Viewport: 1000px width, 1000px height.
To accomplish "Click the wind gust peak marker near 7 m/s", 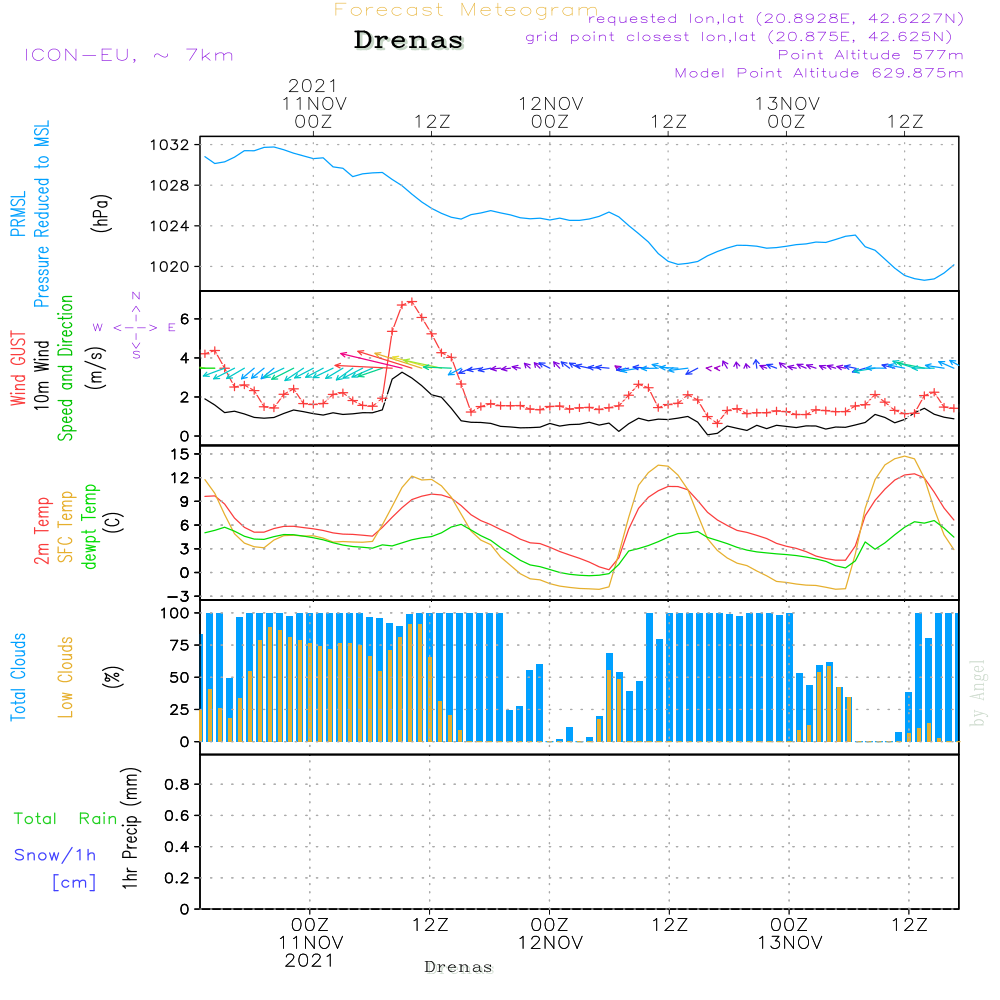I will click(412, 302).
